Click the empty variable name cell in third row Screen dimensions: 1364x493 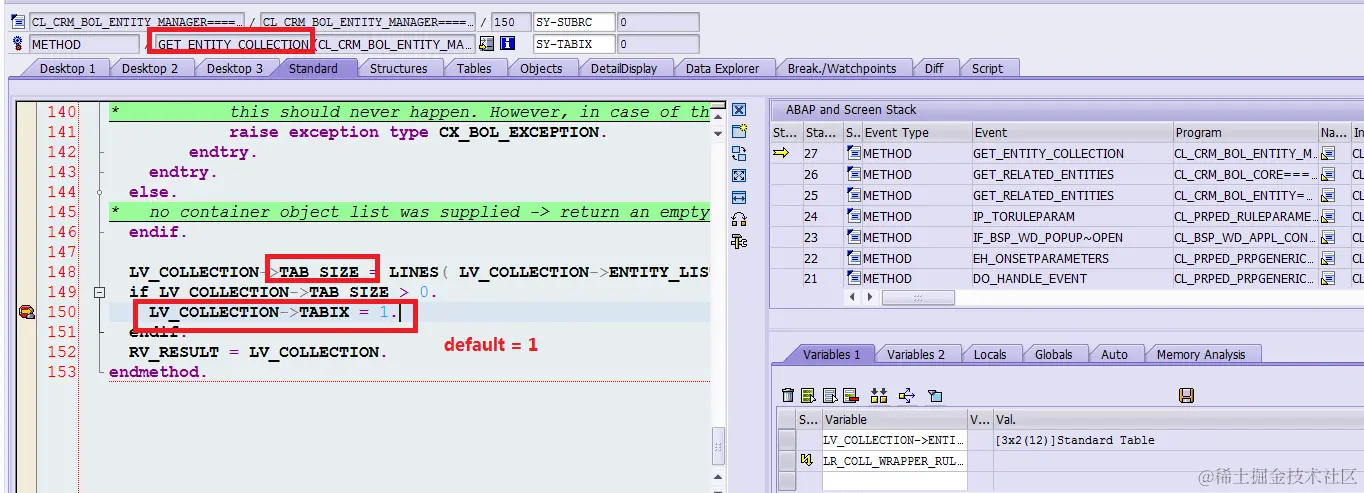pos(894,481)
